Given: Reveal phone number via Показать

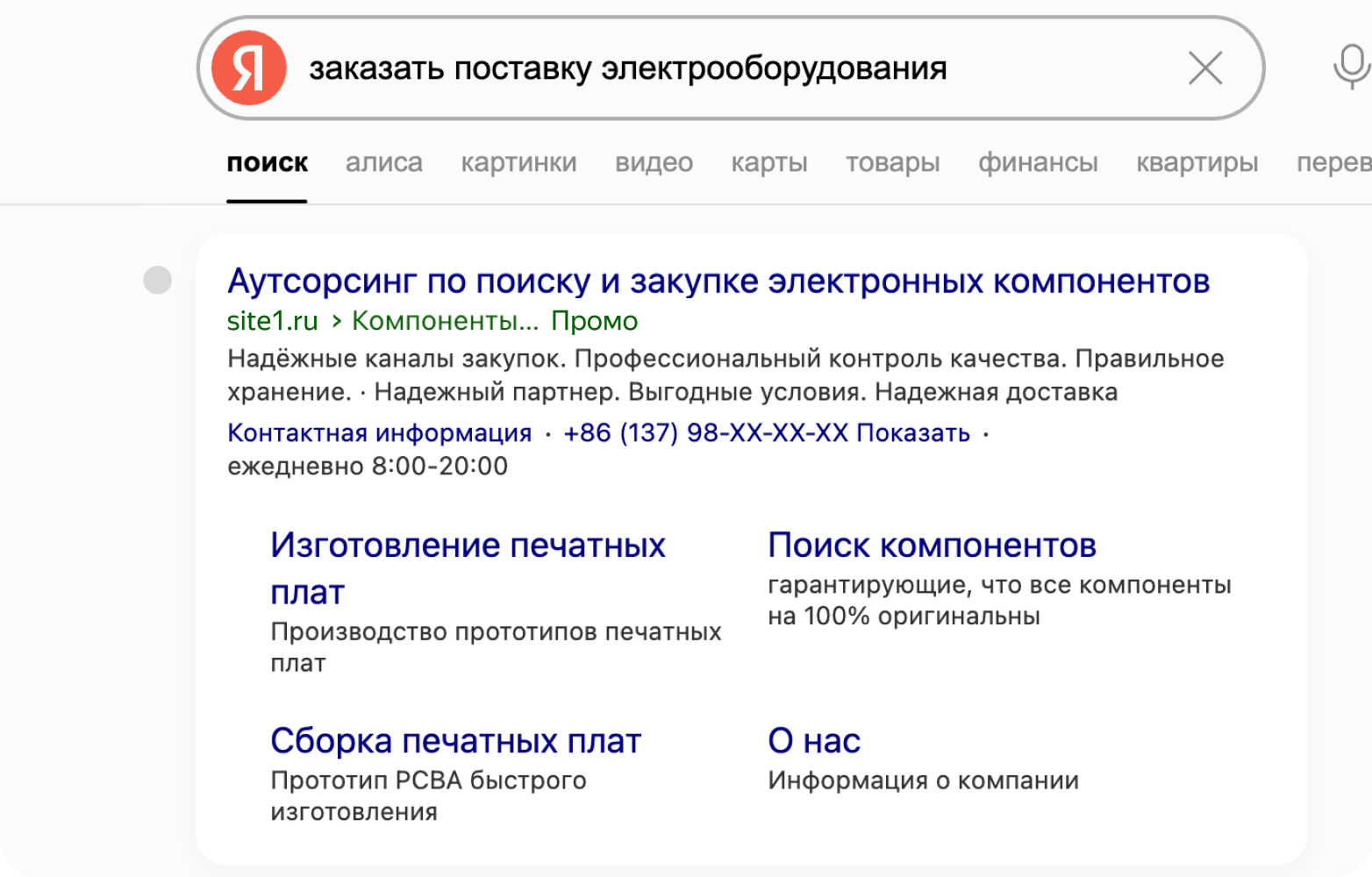Looking at the screenshot, I should [x=912, y=433].
